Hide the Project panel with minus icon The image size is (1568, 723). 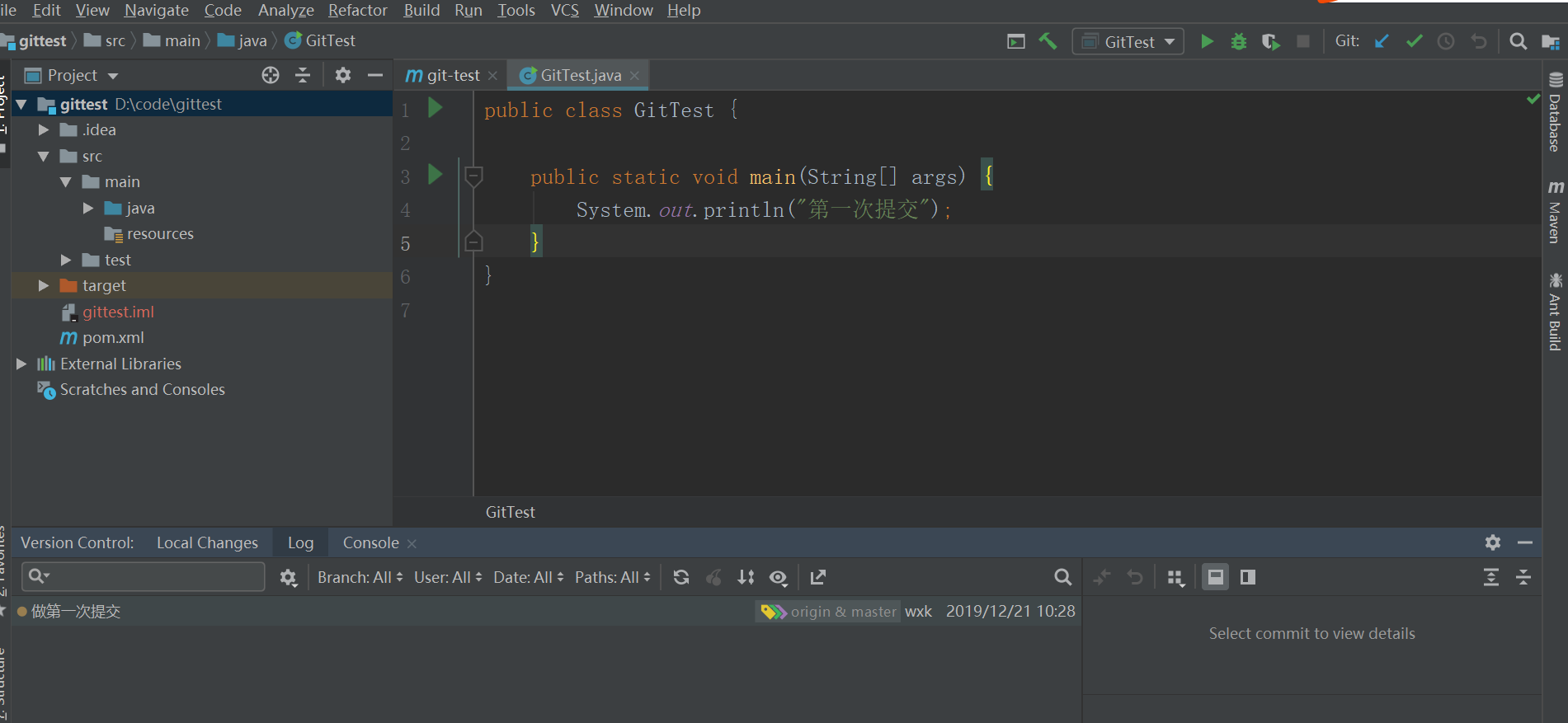click(375, 75)
